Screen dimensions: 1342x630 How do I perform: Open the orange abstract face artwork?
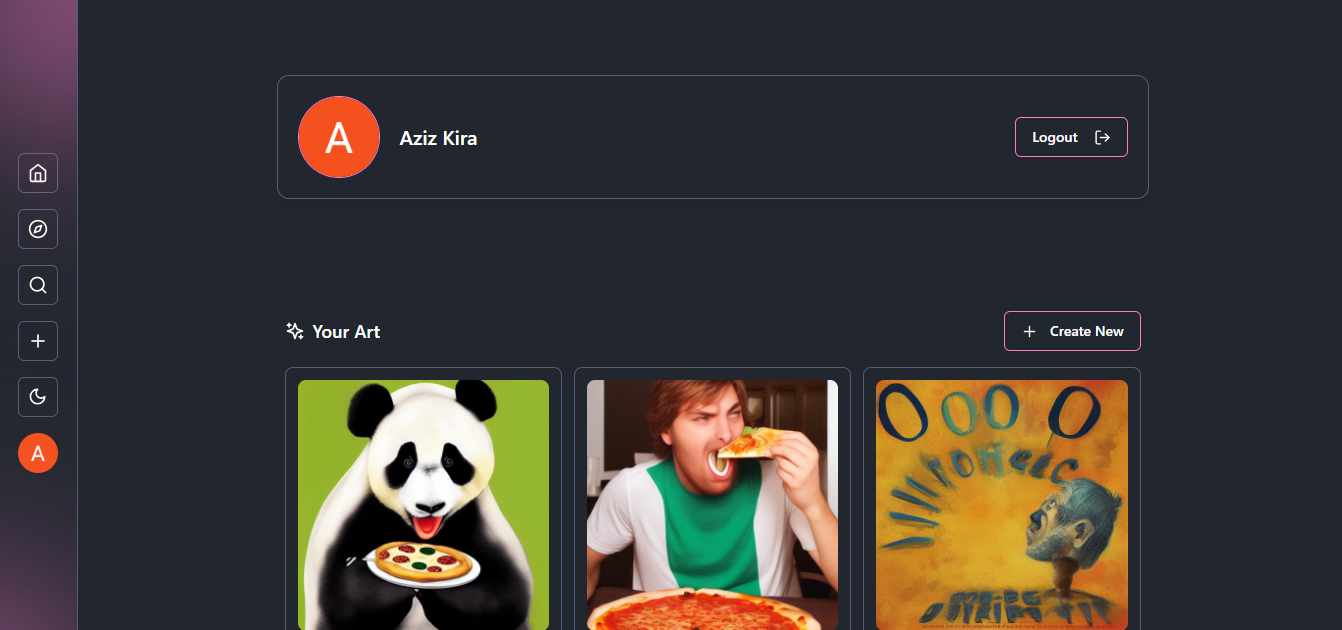1002,505
